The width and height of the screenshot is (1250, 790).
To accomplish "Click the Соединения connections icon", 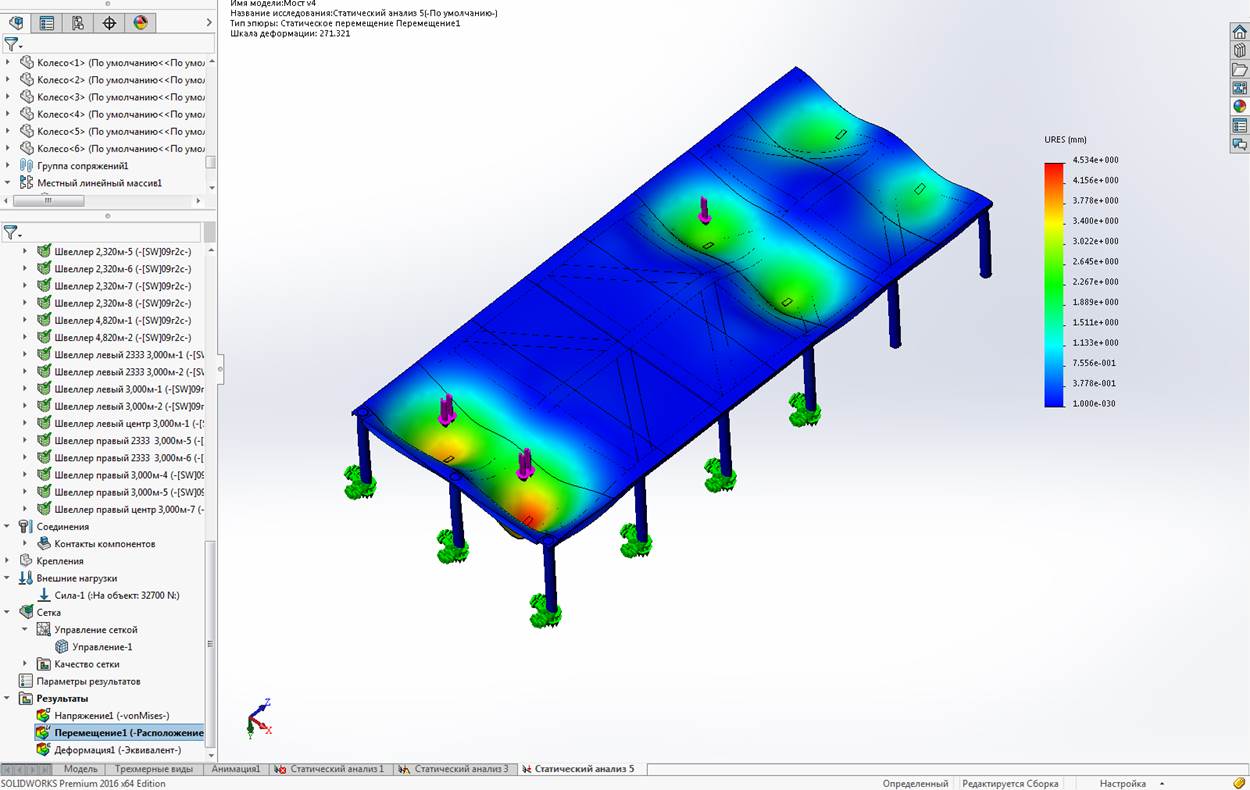I will pos(26,526).
